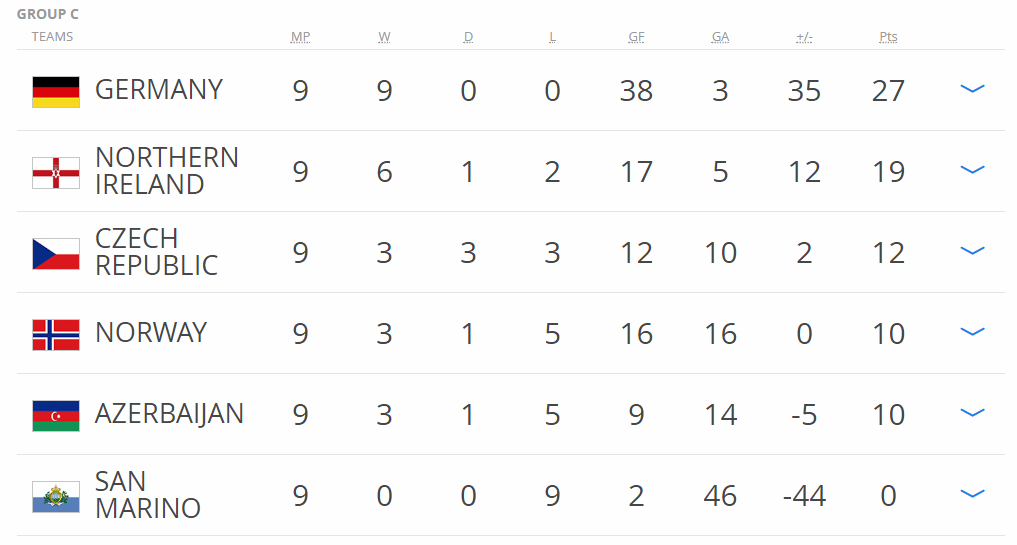Open Norway's row details chevron
Screen dimensions: 1017x545
click(x=972, y=332)
